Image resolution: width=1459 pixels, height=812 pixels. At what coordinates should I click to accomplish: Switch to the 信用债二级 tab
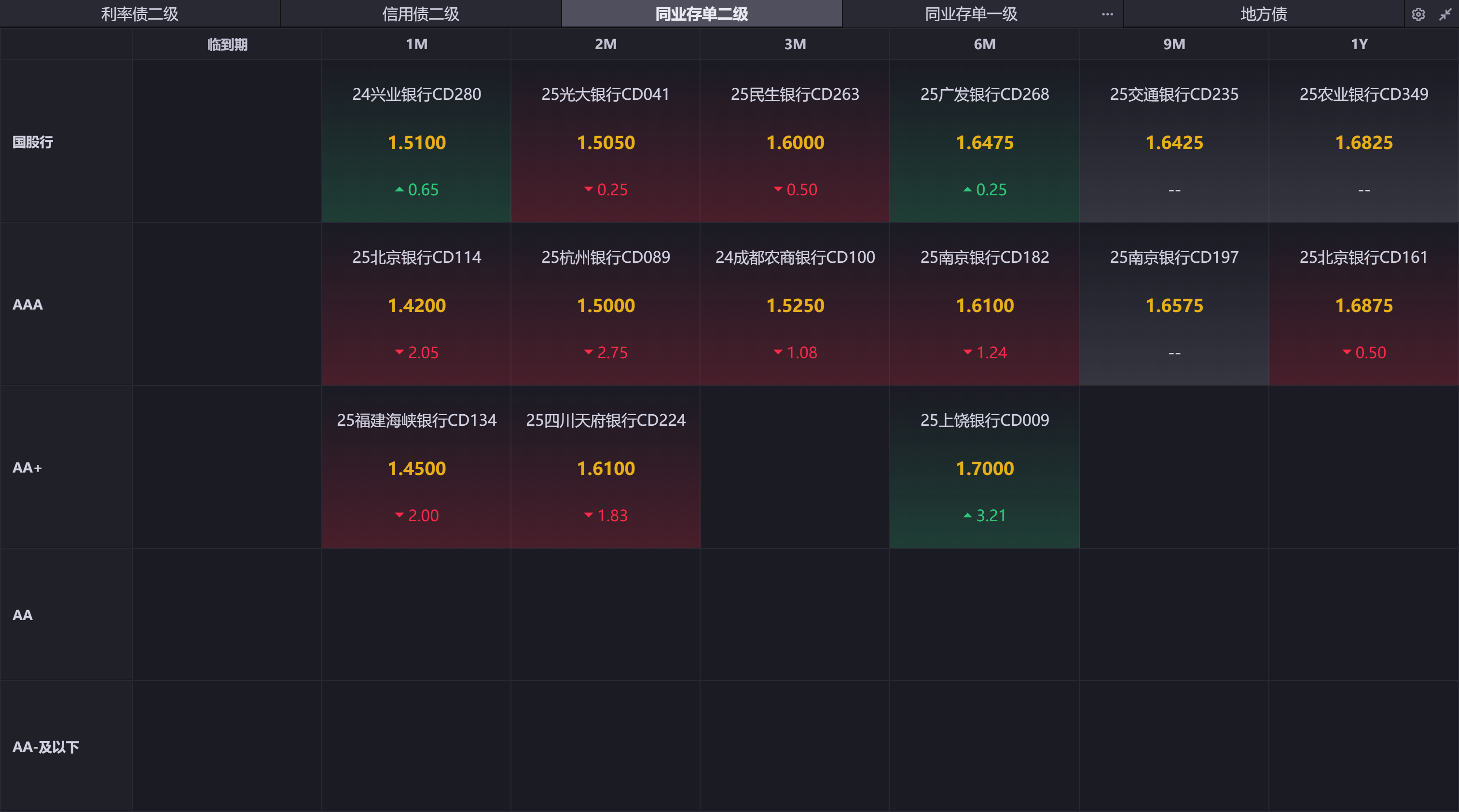pos(420,14)
